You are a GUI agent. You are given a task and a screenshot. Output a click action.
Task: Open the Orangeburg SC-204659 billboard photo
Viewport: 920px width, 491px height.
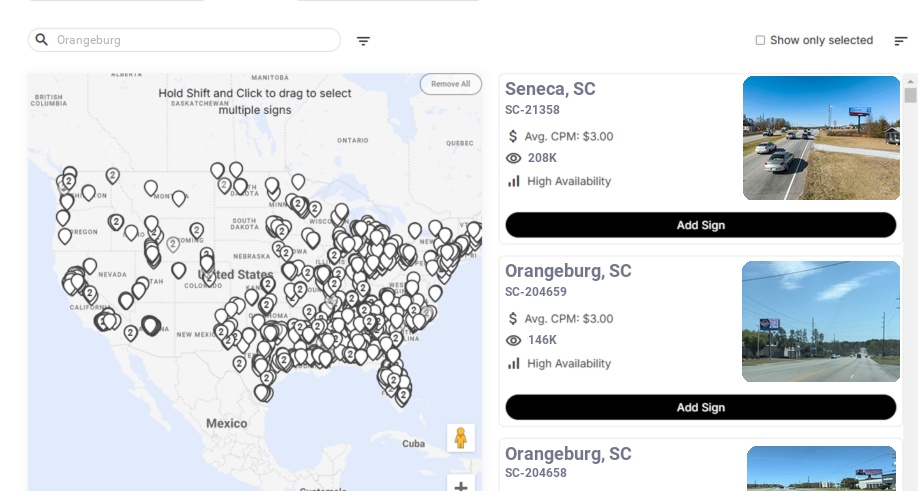(821, 321)
